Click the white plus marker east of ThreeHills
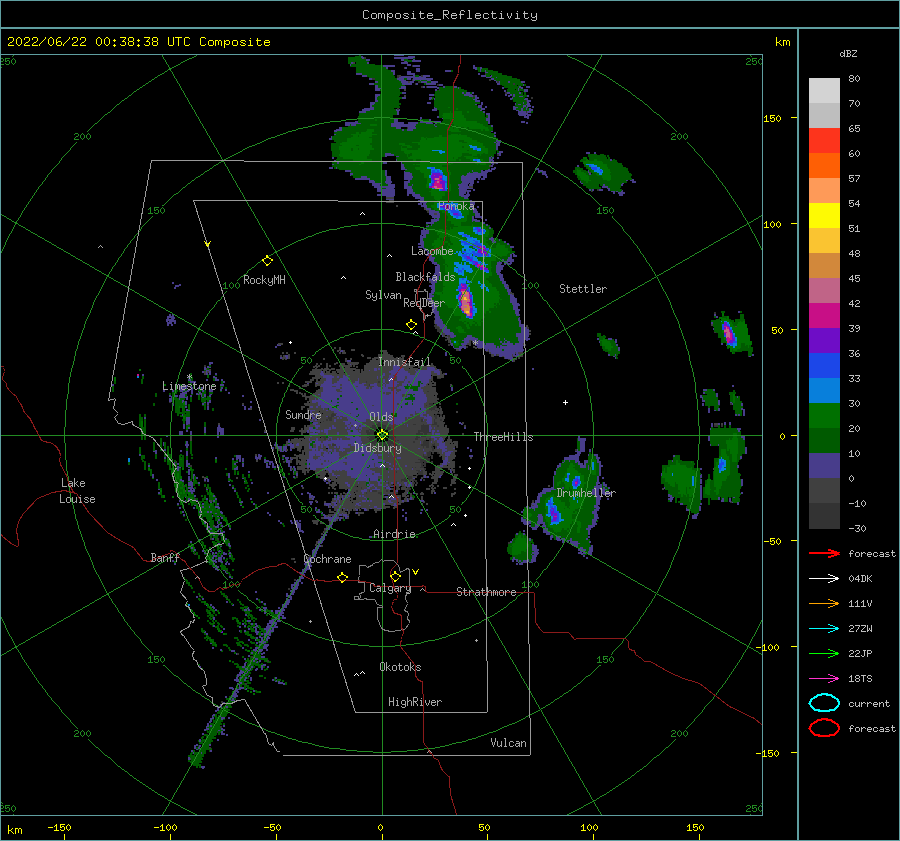This screenshot has width=900, height=841. click(x=565, y=402)
